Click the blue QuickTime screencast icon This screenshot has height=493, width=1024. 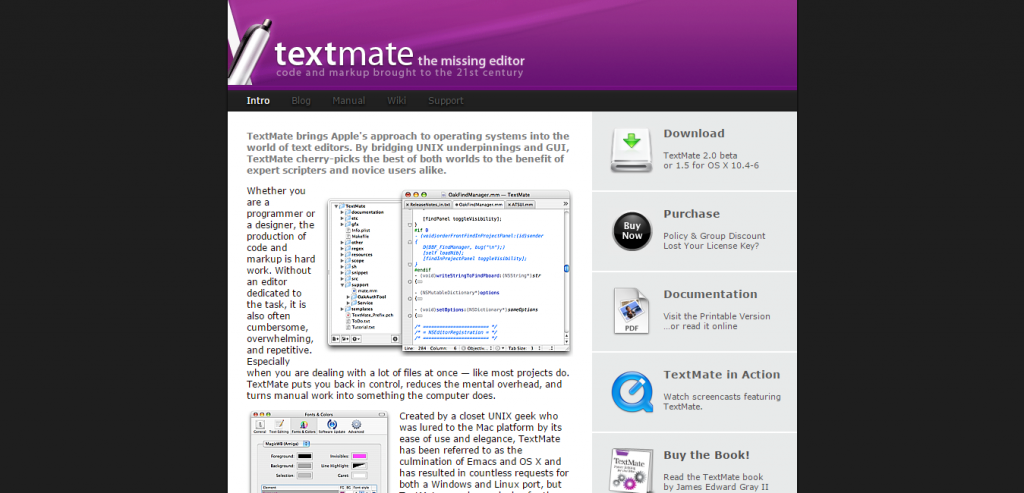pyautogui.click(x=632, y=392)
